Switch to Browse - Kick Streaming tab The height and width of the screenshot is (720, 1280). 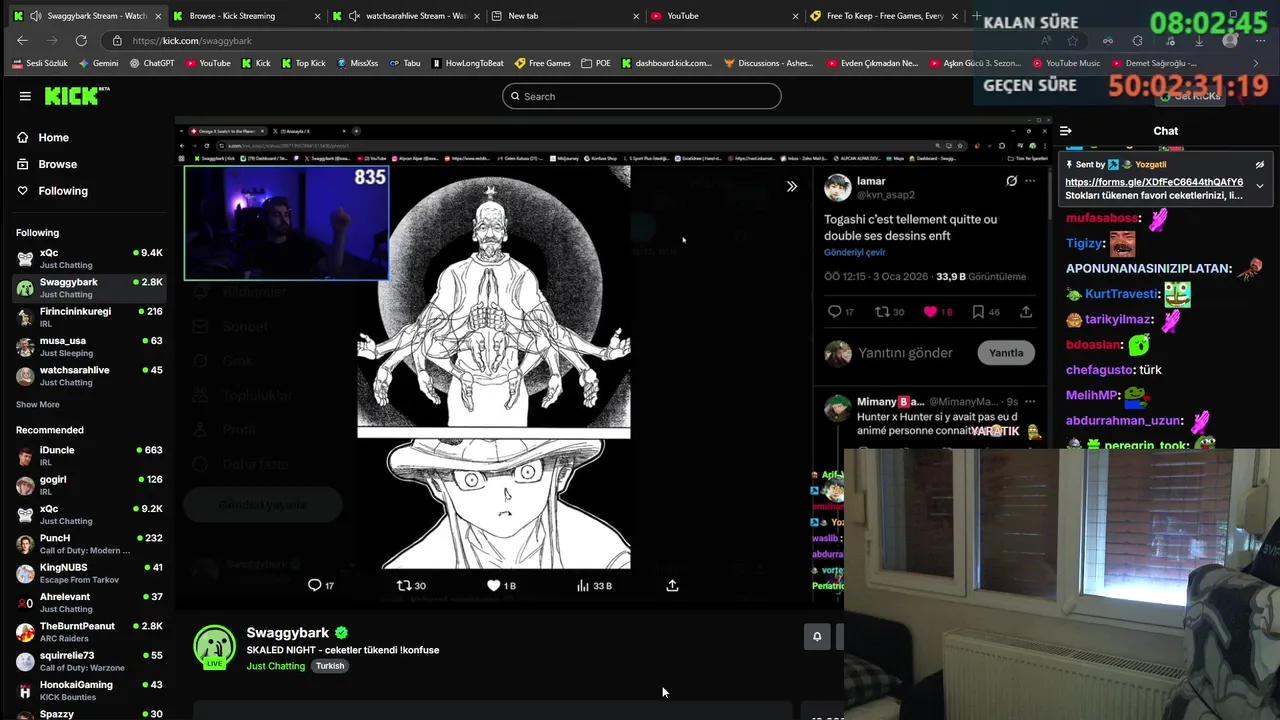(247, 16)
